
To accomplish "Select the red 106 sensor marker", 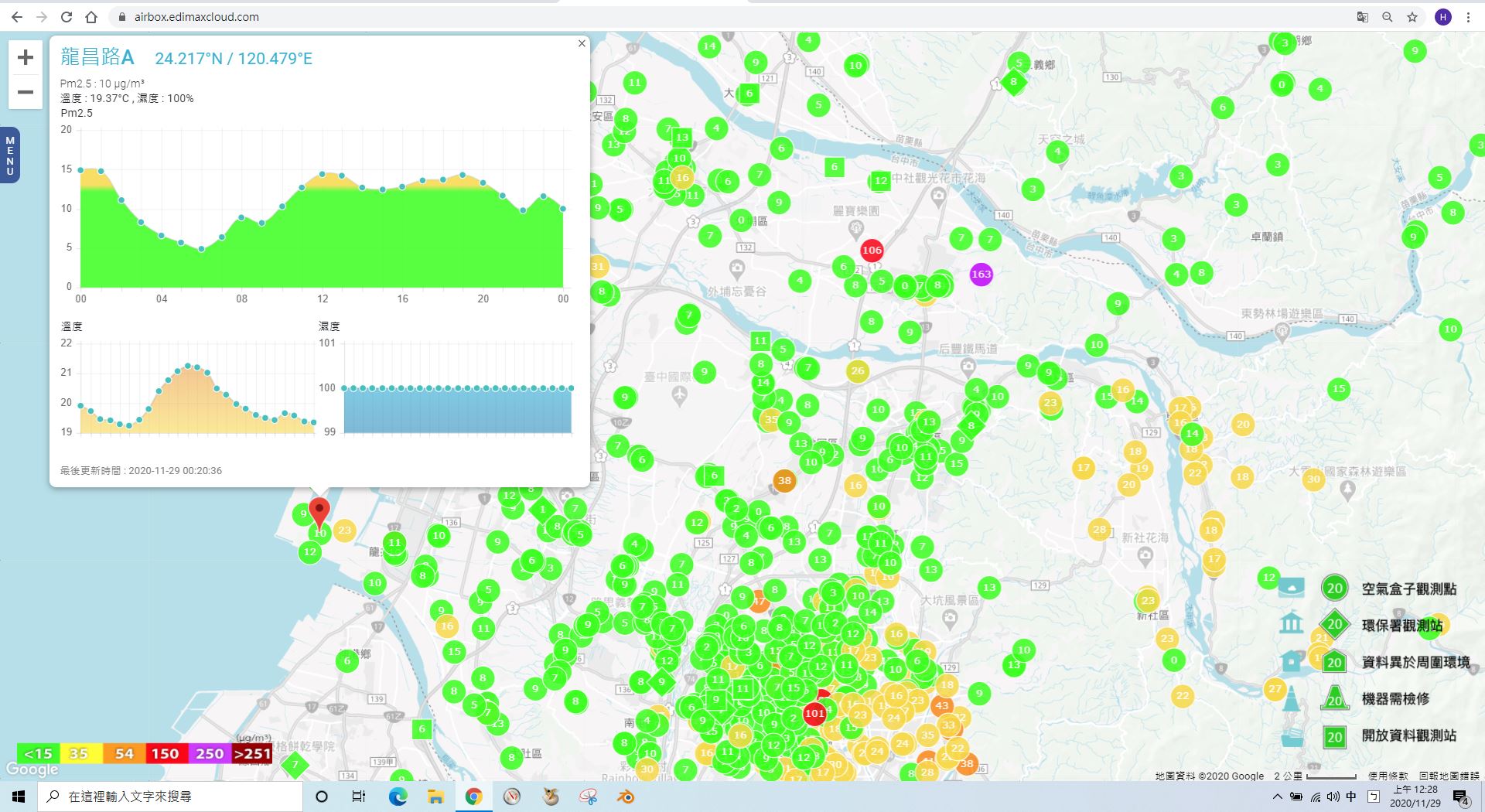I will pyautogui.click(x=872, y=250).
